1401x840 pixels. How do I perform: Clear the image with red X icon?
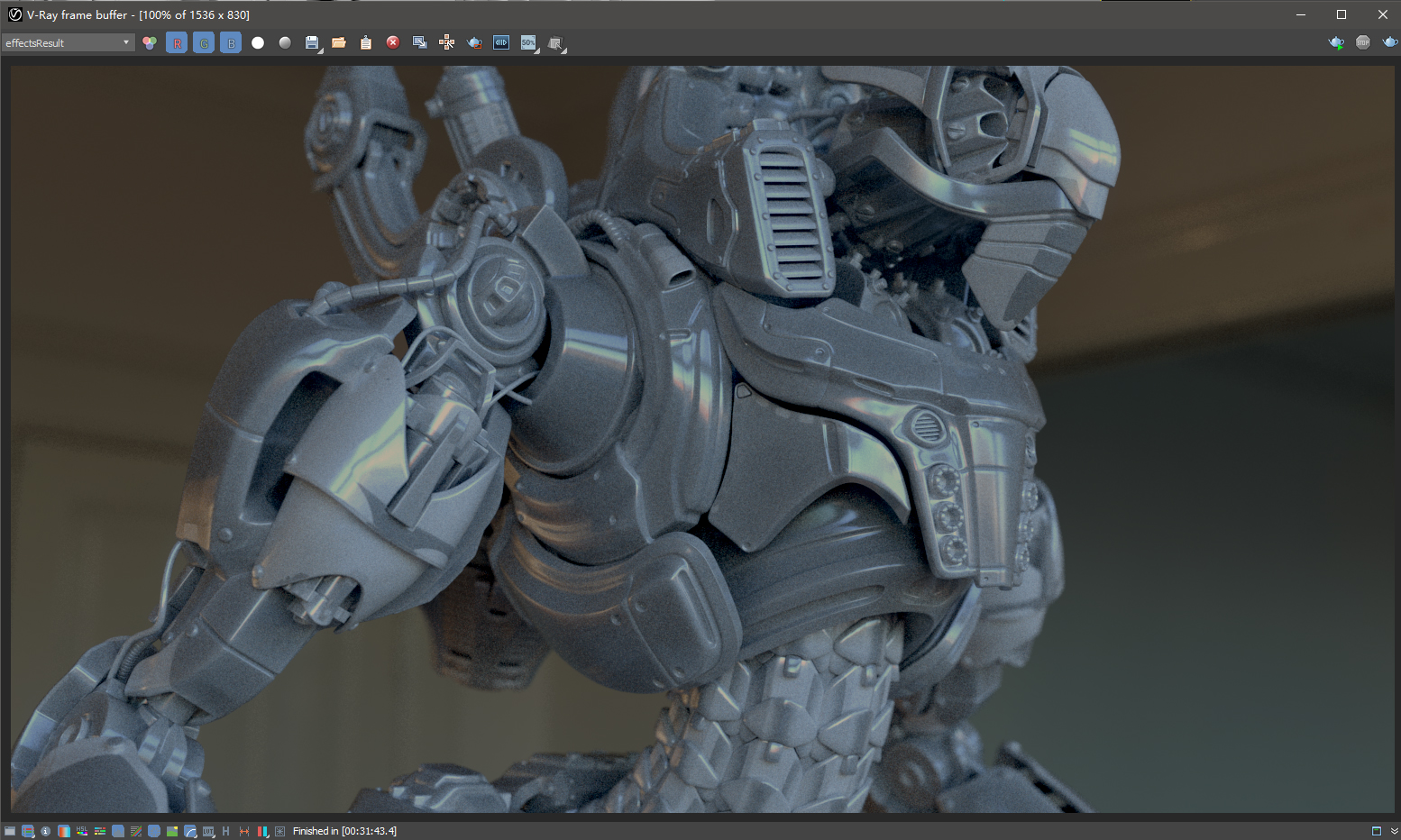(x=393, y=42)
